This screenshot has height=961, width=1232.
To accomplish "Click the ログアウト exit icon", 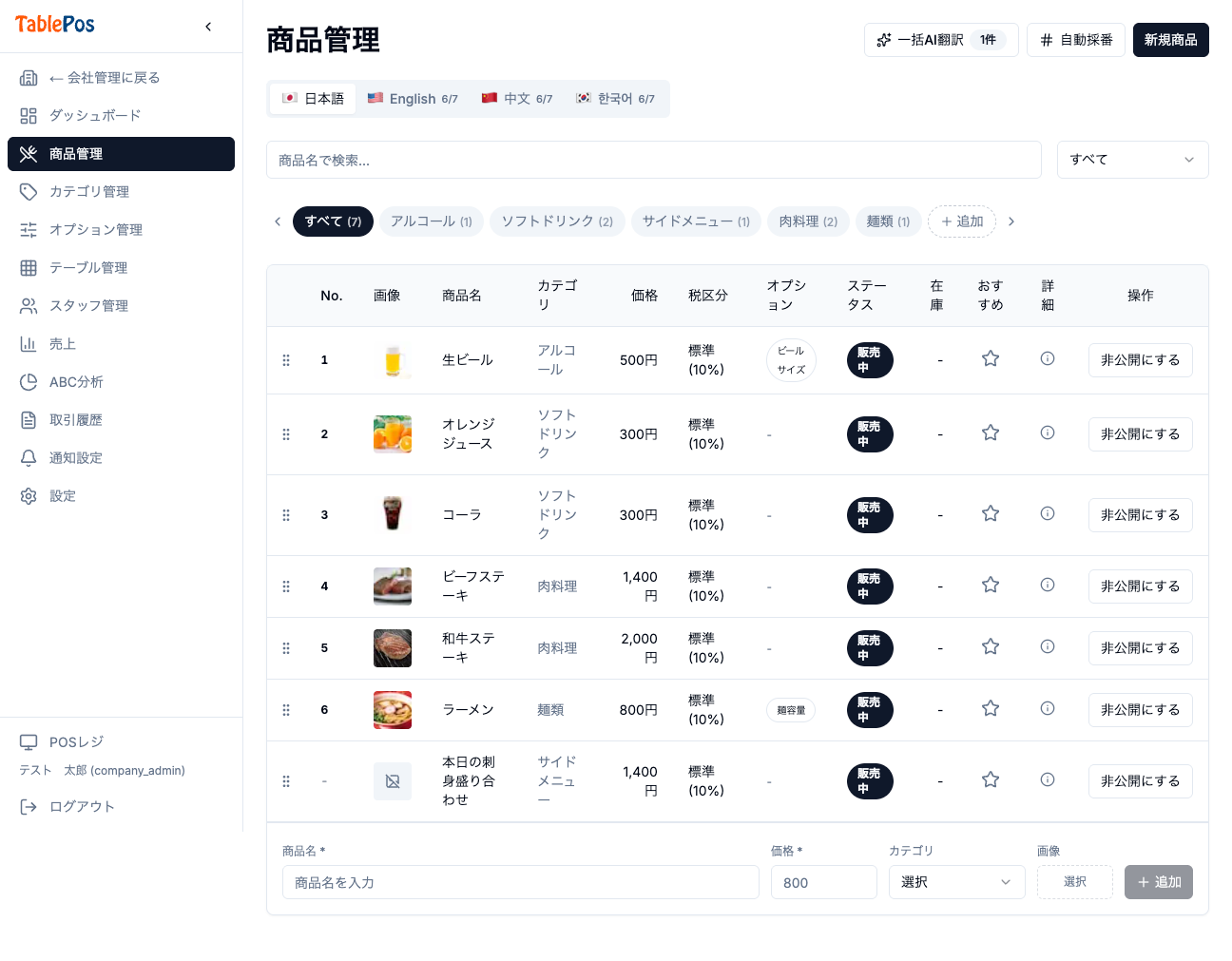I will pos(29,807).
